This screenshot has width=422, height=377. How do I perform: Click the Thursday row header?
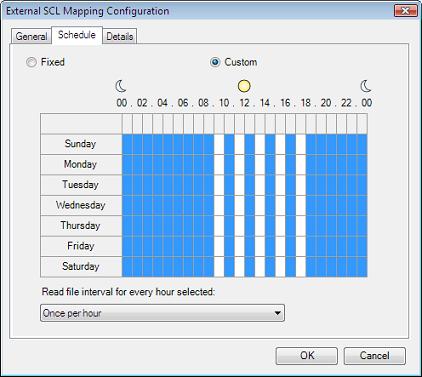(x=81, y=226)
